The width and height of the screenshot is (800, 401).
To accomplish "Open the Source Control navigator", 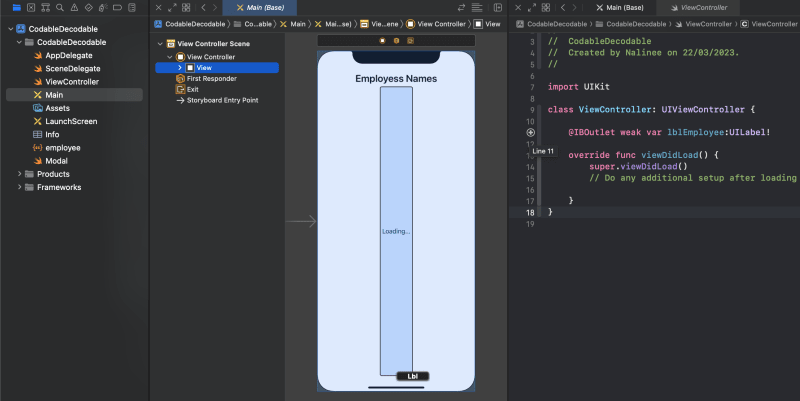I will coord(31,8).
